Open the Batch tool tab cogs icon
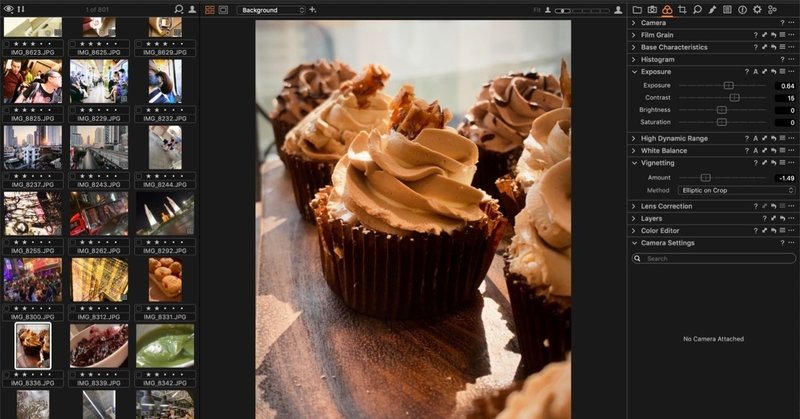The width and height of the screenshot is (800, 419). coord(772,10)
